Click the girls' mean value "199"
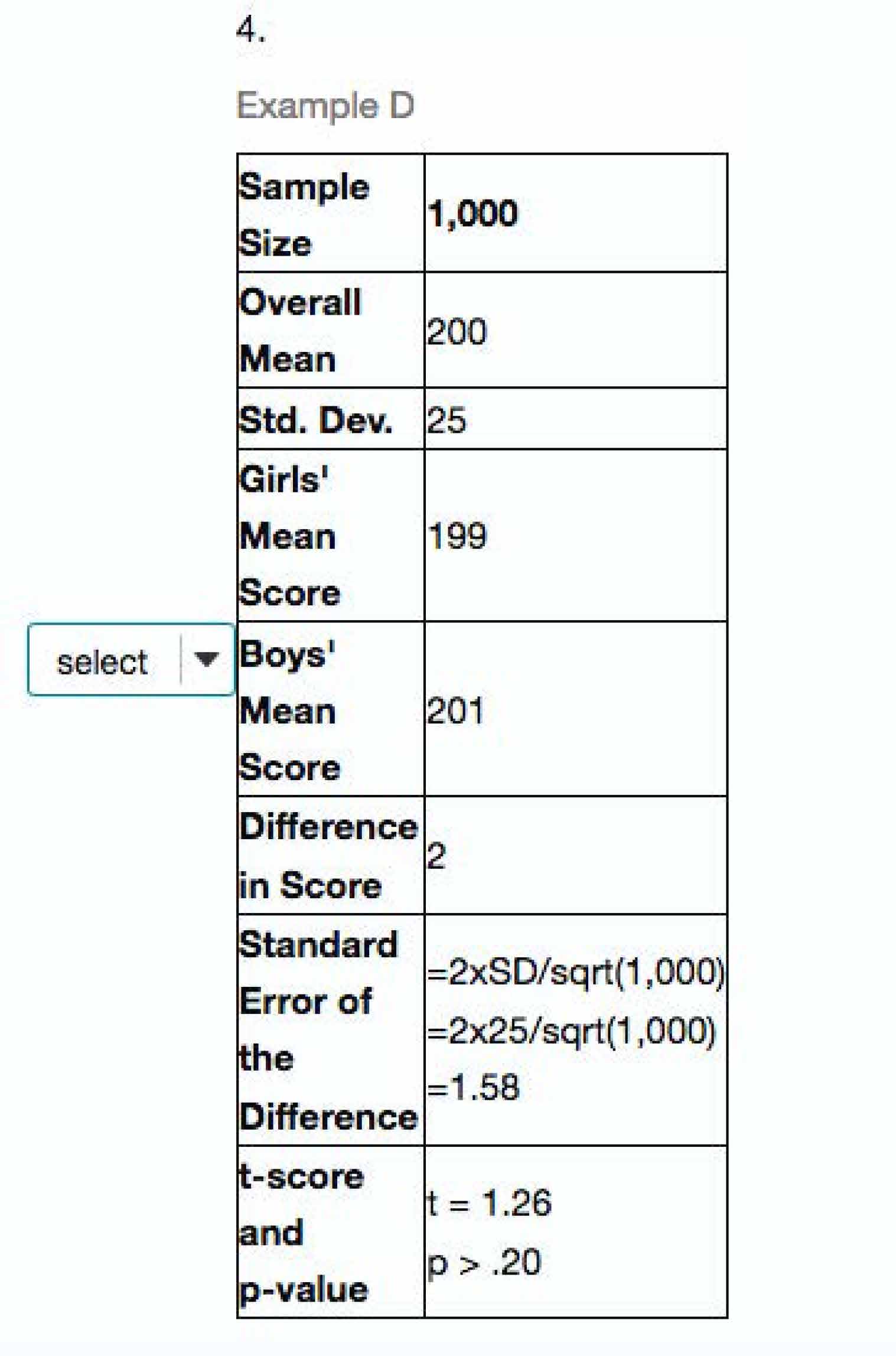This screenshot has height=1356, width=896. pos(457,536)
